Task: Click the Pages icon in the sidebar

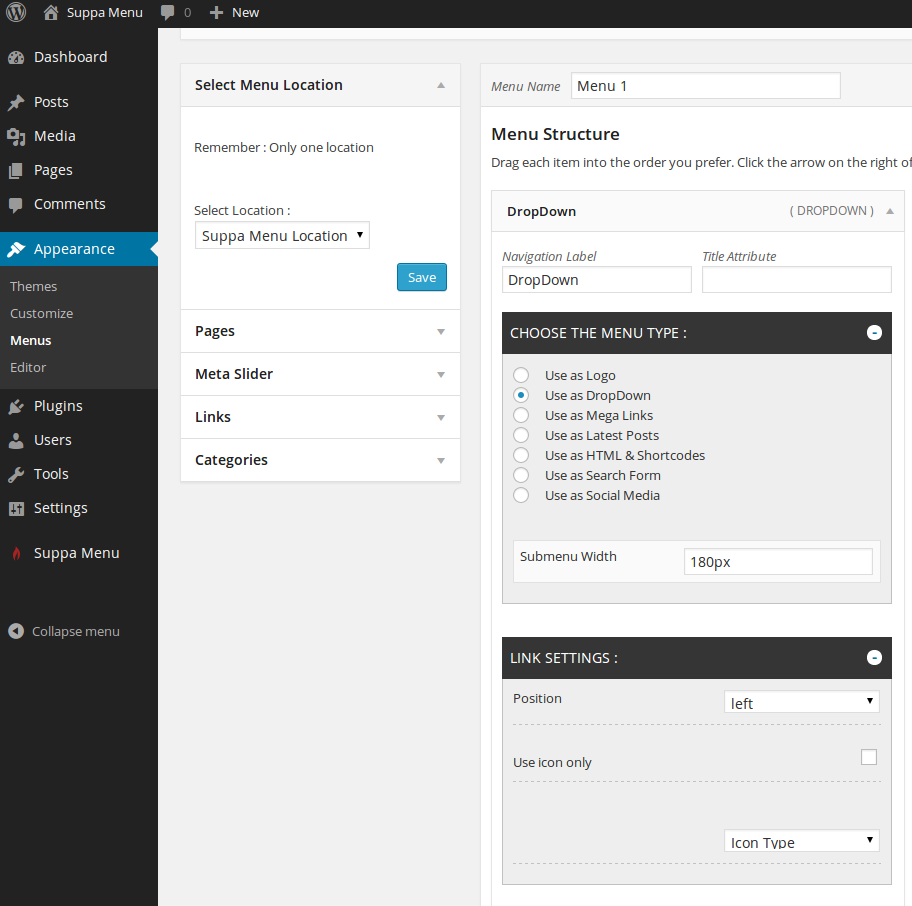Action: (x=16, y=170)
